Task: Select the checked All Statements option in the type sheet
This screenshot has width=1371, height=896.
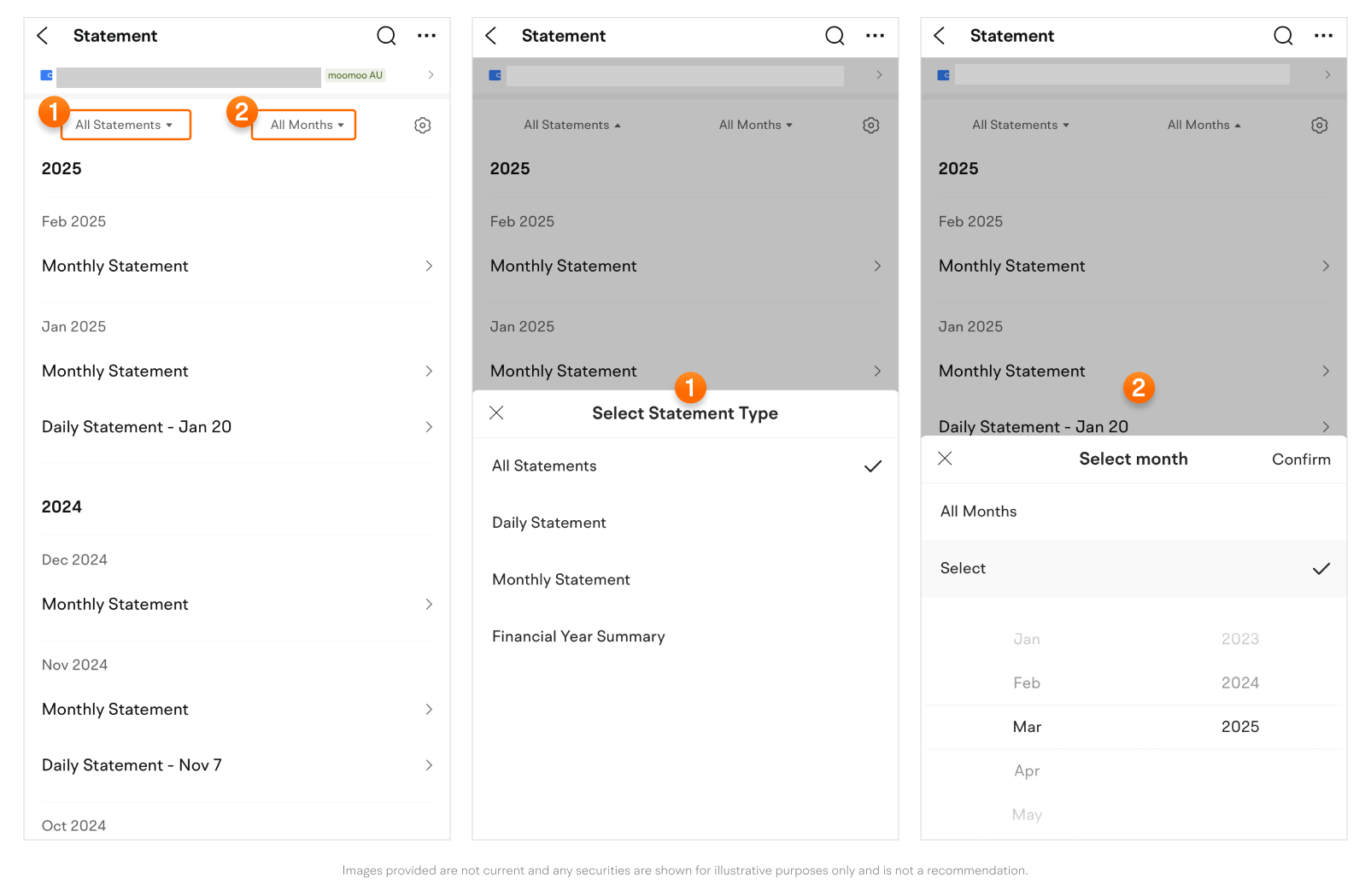Action: [x=685, y=466]
